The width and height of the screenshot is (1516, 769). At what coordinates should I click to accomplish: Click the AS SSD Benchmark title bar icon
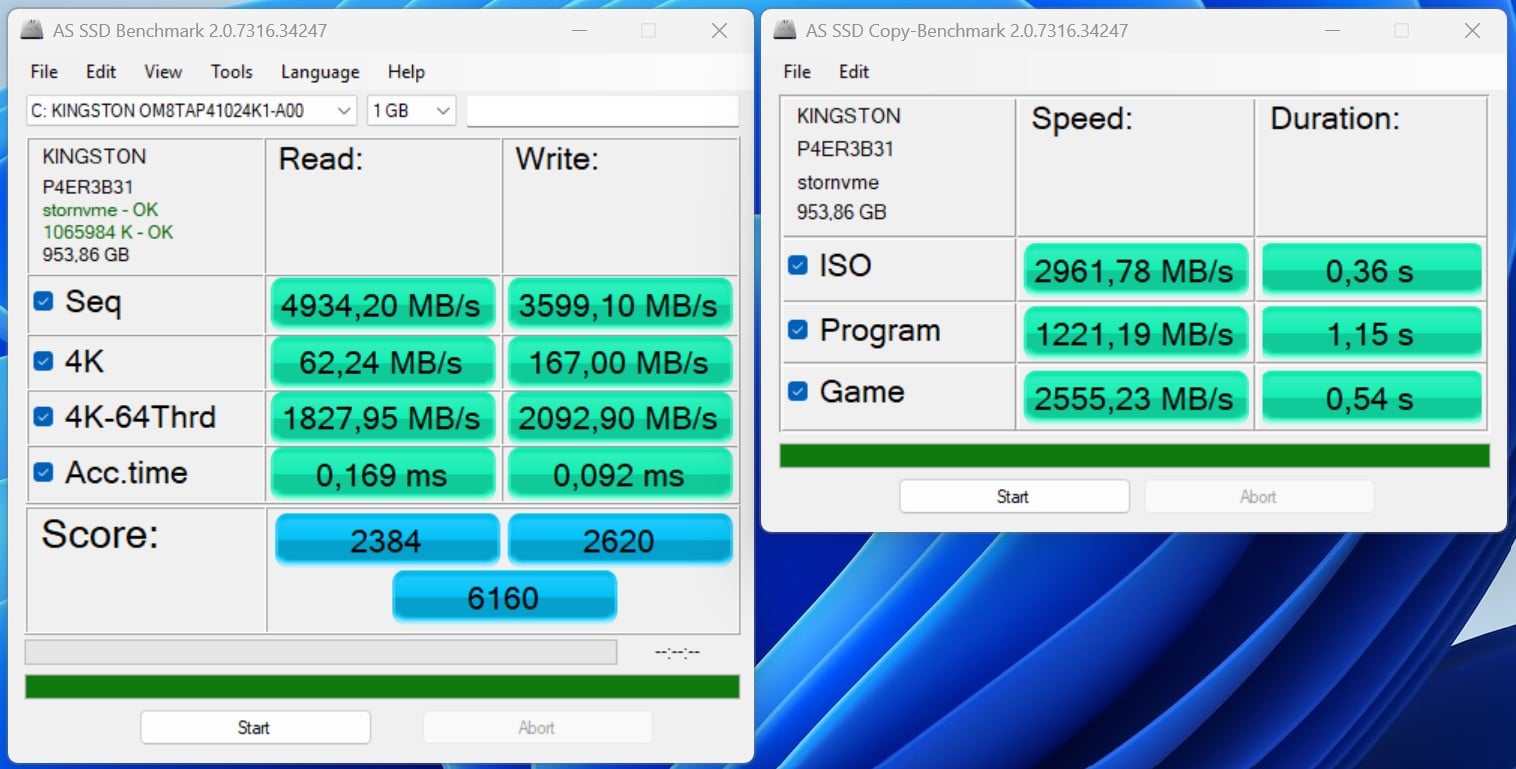[x=32, y=31]
